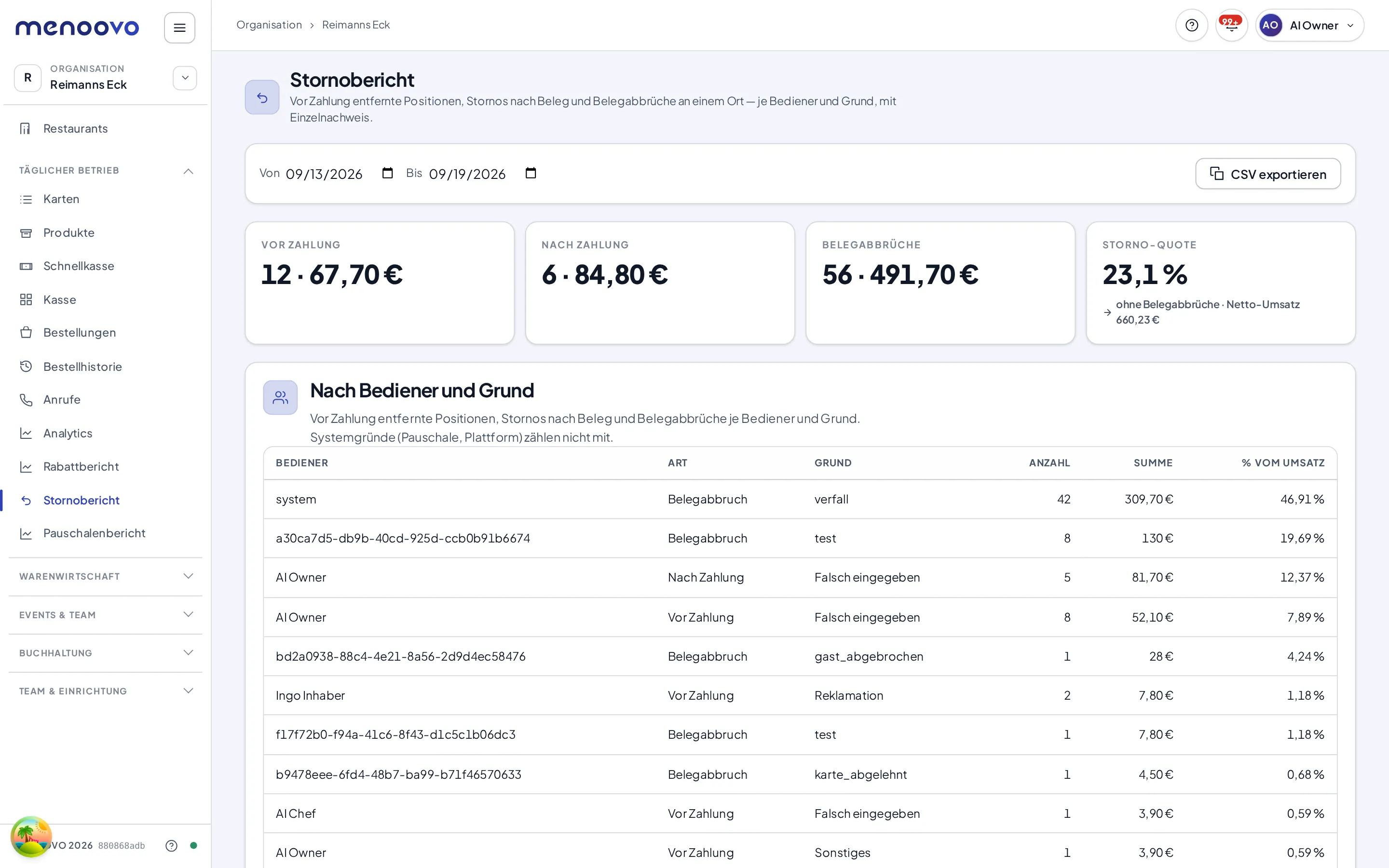Click the footer help circle icon
Image resolution: width=1389 pixels, height=868 pixels.
(x=171, y=845)
